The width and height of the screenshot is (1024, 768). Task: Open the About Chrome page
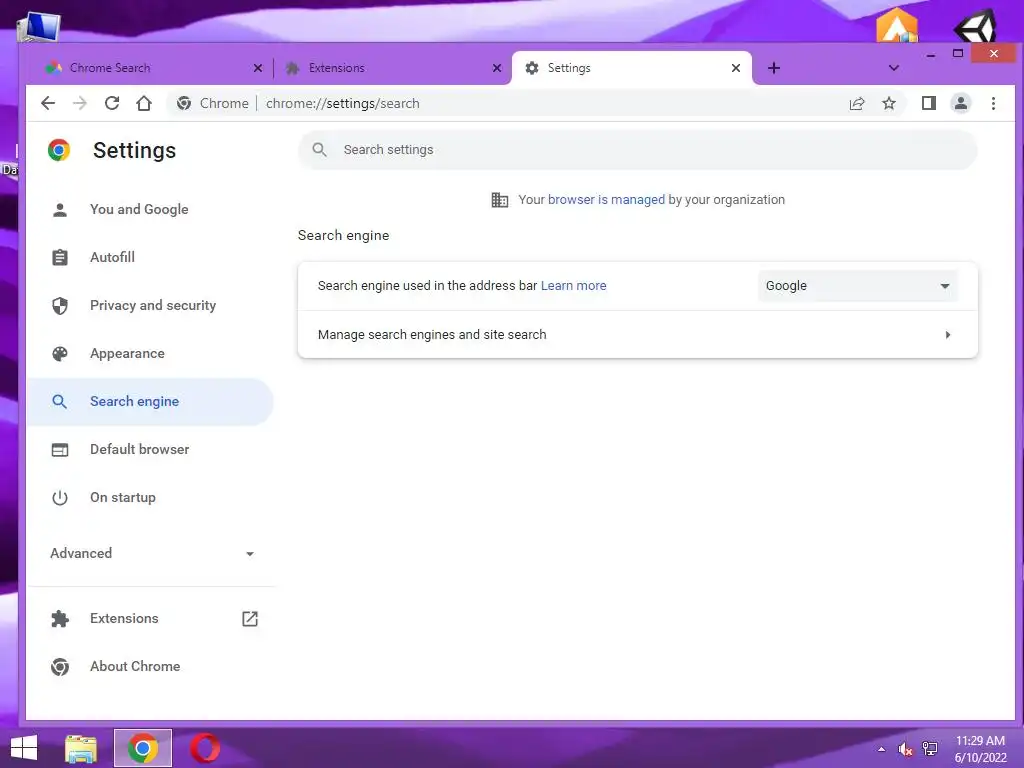tap(150, 666)
